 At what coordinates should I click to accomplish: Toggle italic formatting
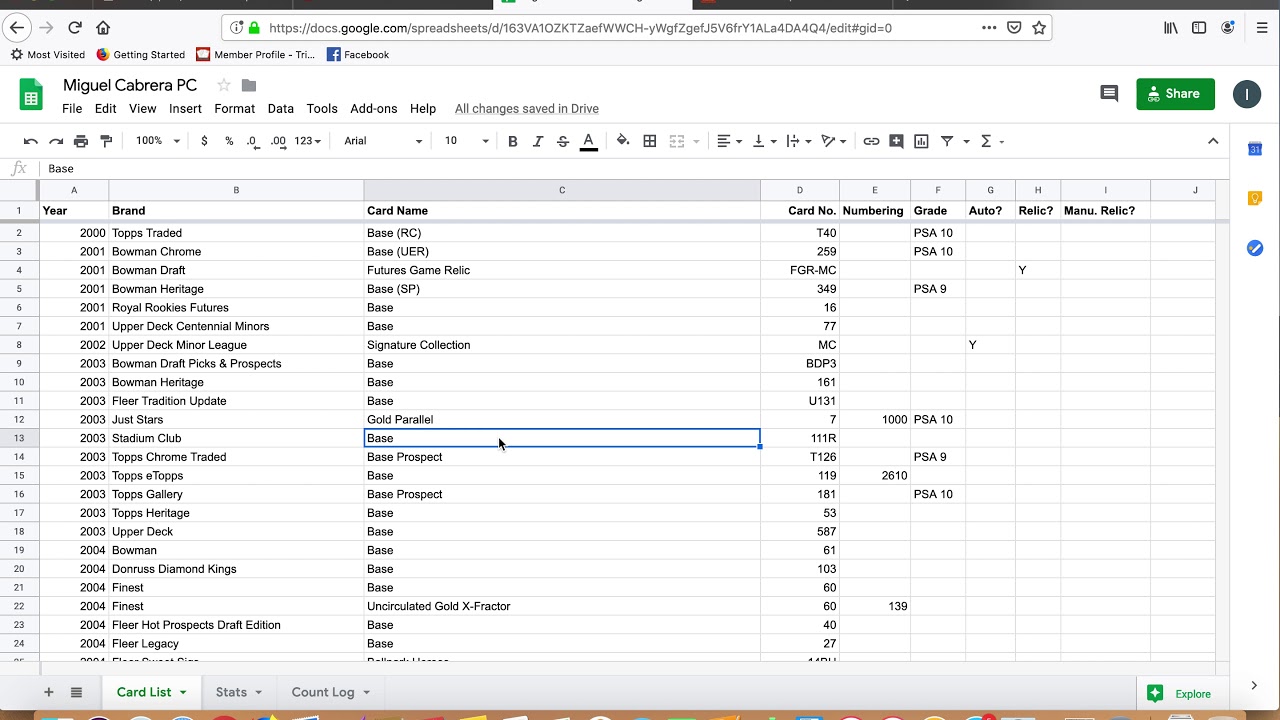point(538,141)
